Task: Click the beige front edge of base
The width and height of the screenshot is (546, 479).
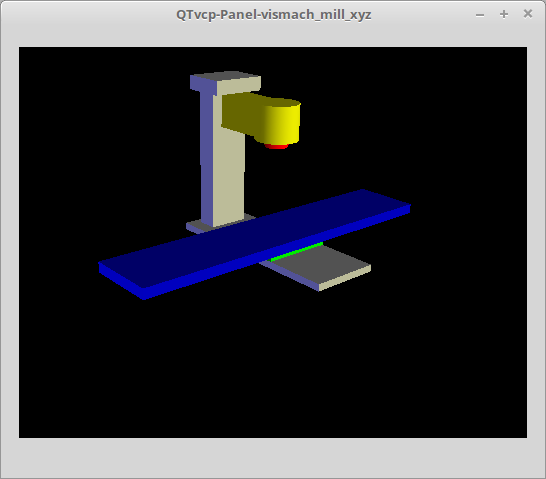Action: coord(345,278)
